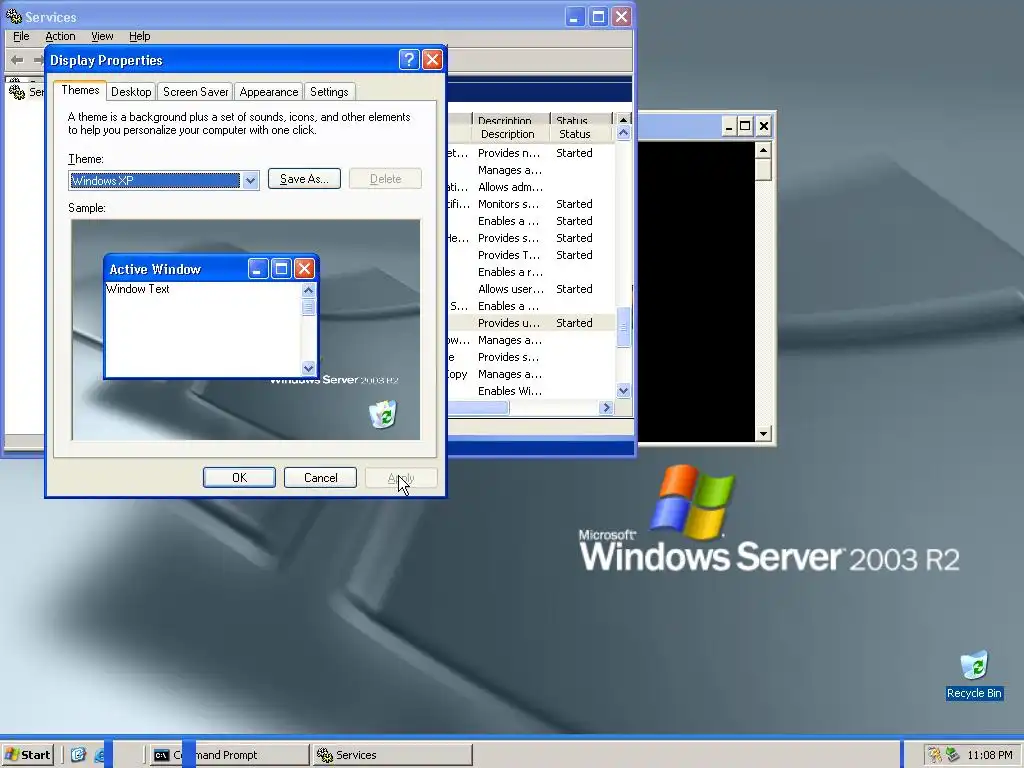Image resolution: width=1024 pixels, height=768 pixels.
Task: Cancel the Display Properties dialog
Action: click(x=320, y=477)
